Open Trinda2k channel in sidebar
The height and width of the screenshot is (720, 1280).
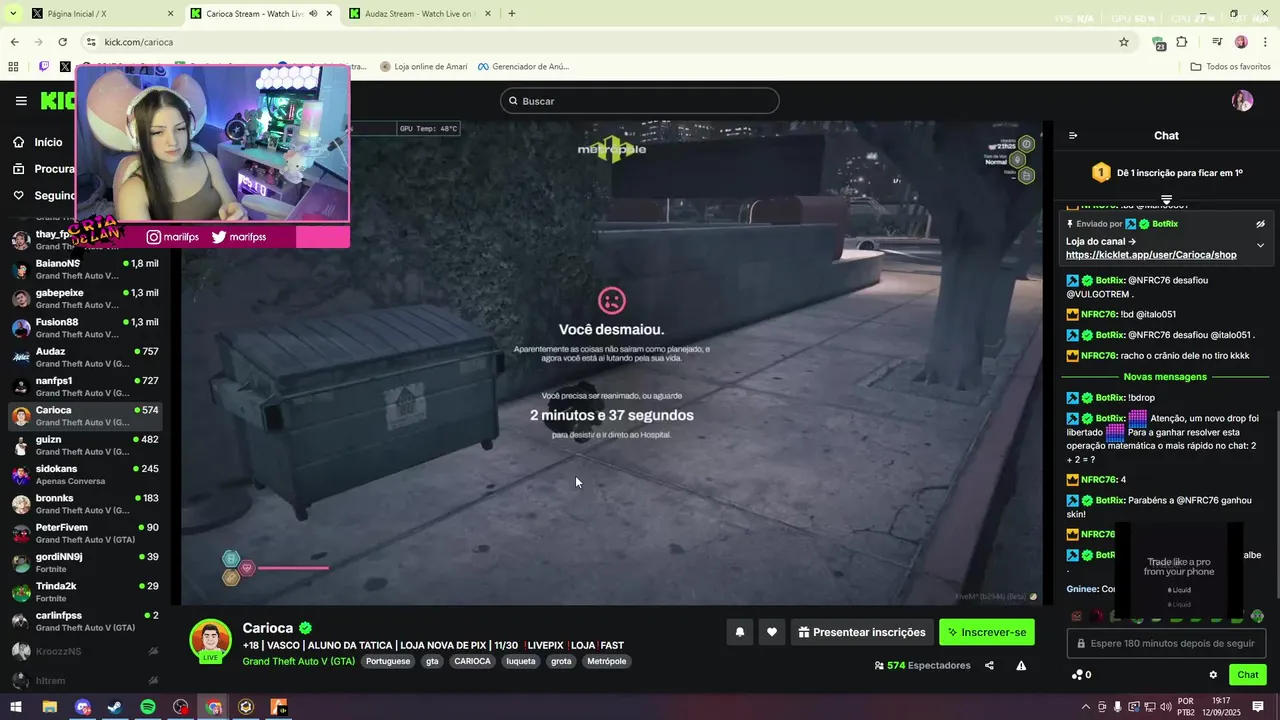(85, 592)
